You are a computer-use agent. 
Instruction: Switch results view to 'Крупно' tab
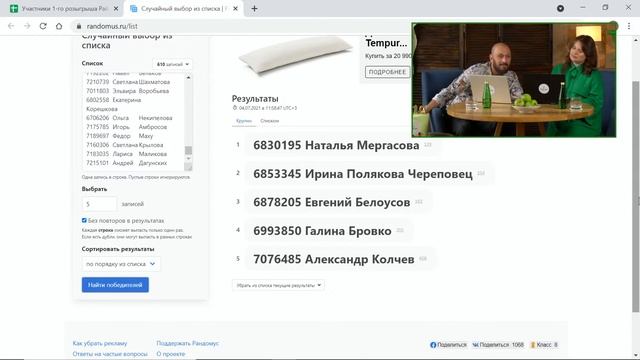coord(244,121)
